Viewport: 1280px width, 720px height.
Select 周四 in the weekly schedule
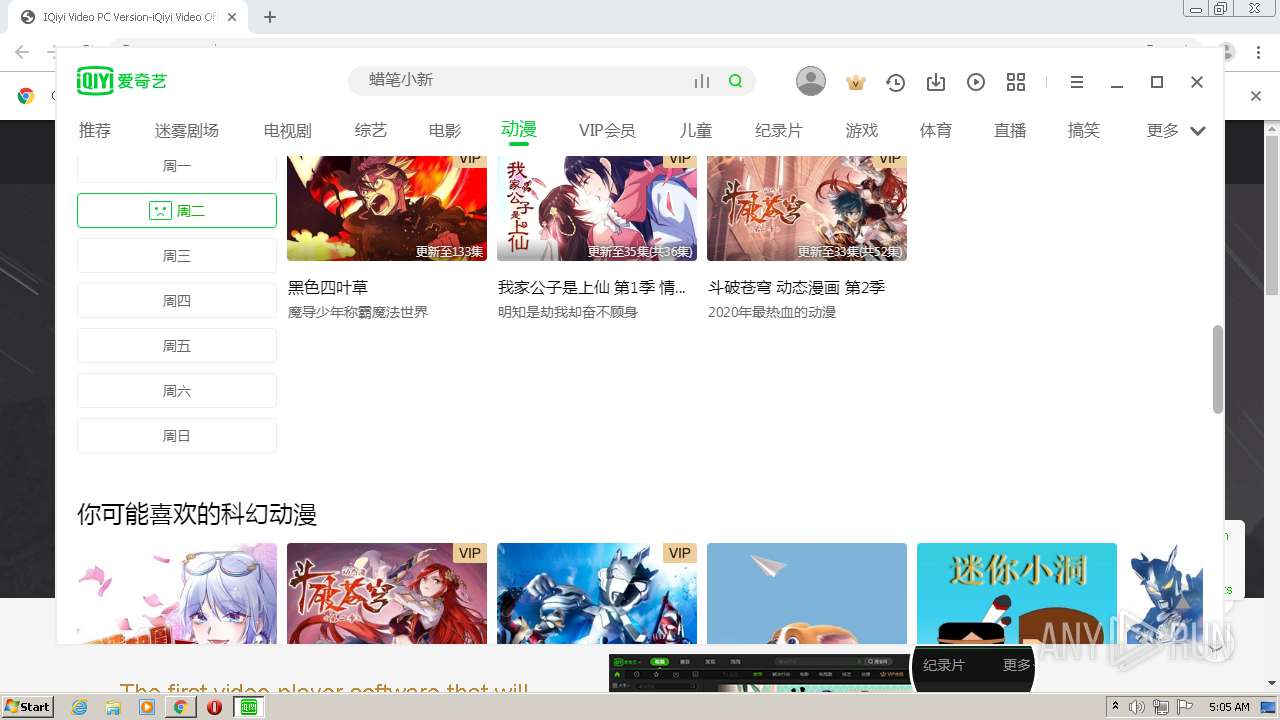click(177, 301)
